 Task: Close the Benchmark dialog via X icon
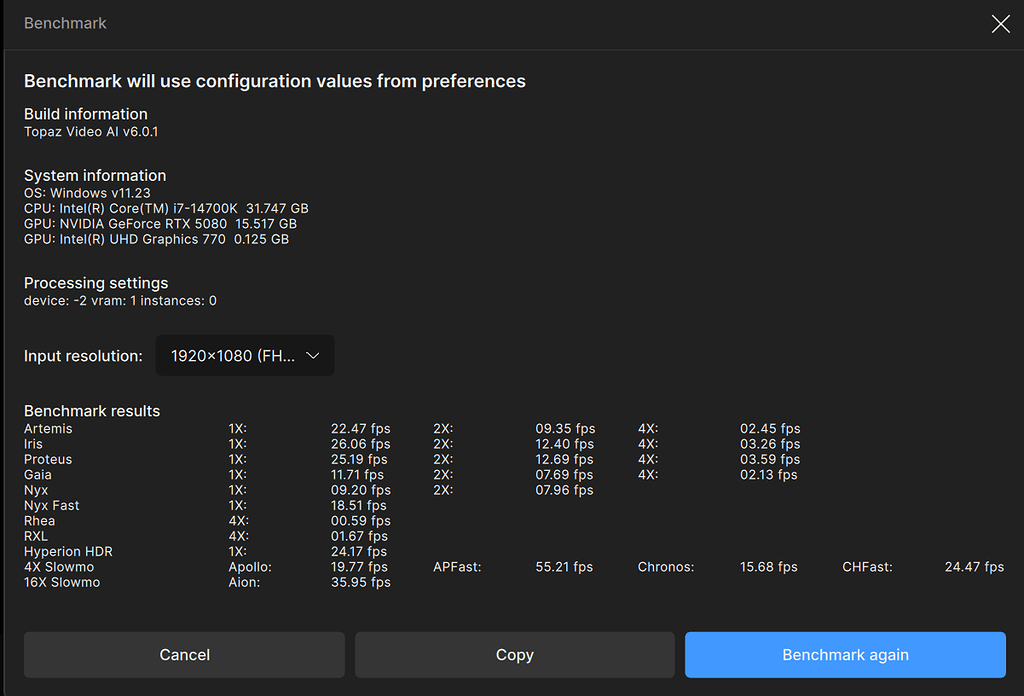point(1000,23)
